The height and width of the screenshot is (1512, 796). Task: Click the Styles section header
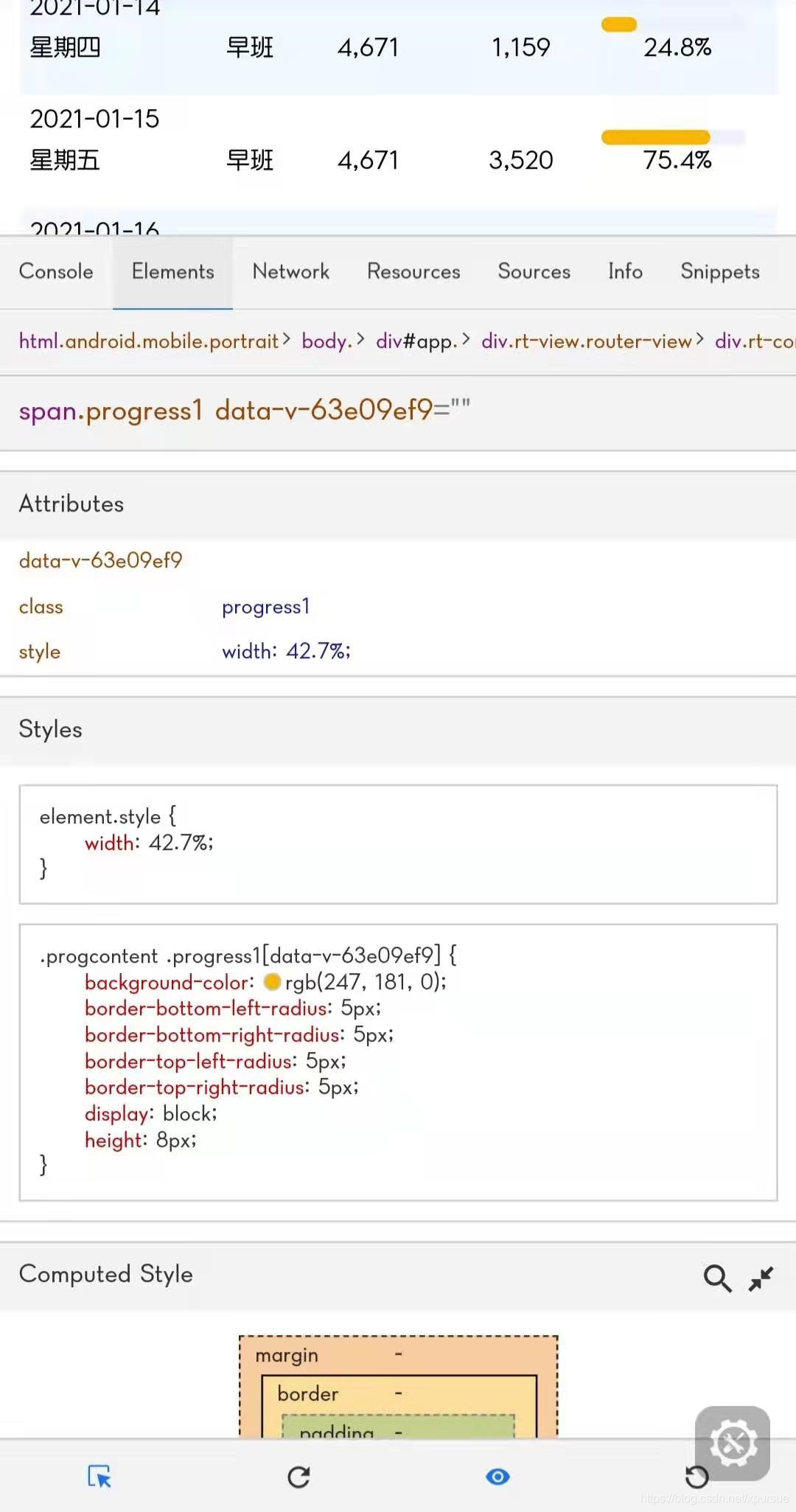(x=398, y=730)
